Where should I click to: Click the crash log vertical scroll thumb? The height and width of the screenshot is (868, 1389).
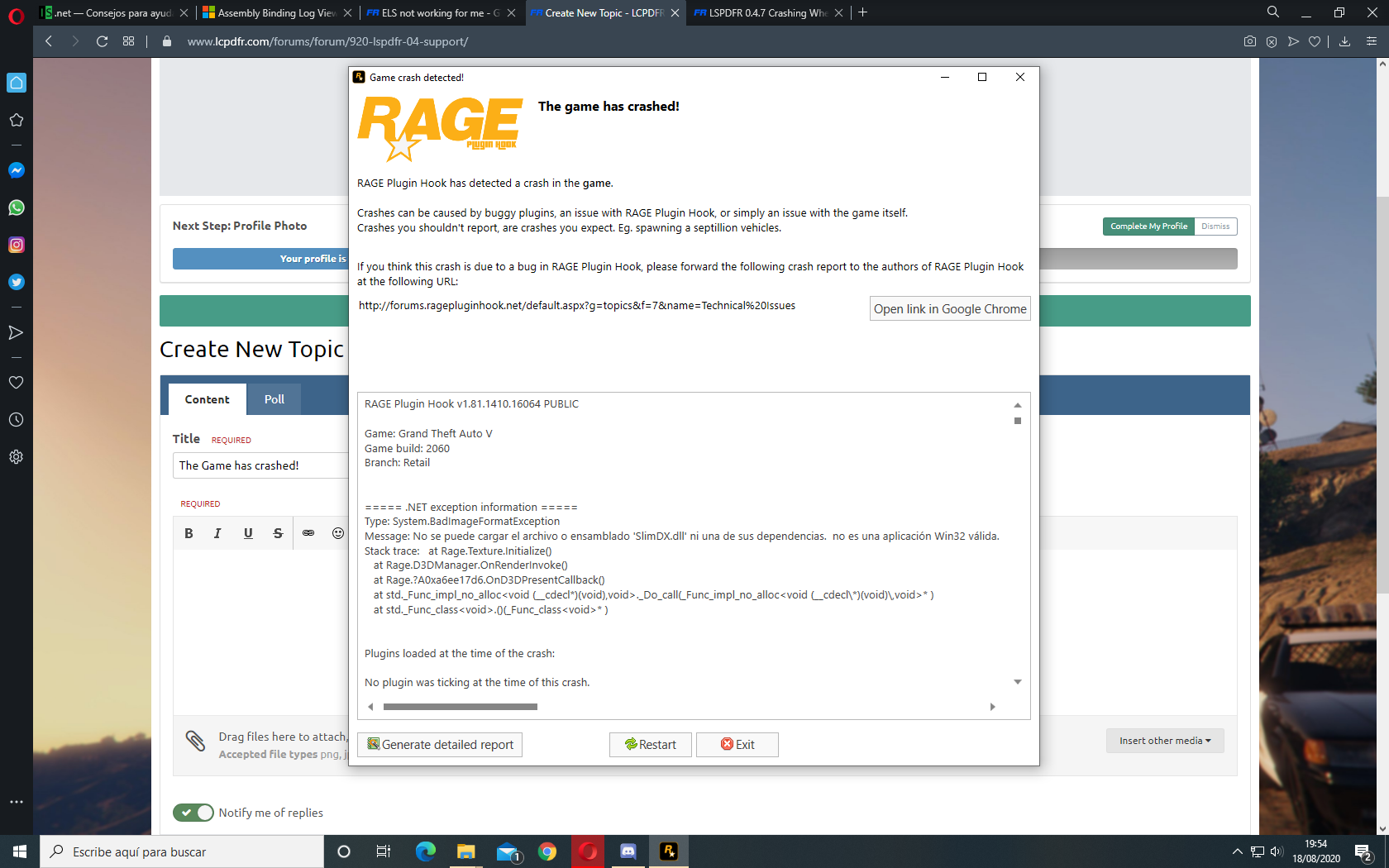pyautogui.click(x=1018, y=421)
